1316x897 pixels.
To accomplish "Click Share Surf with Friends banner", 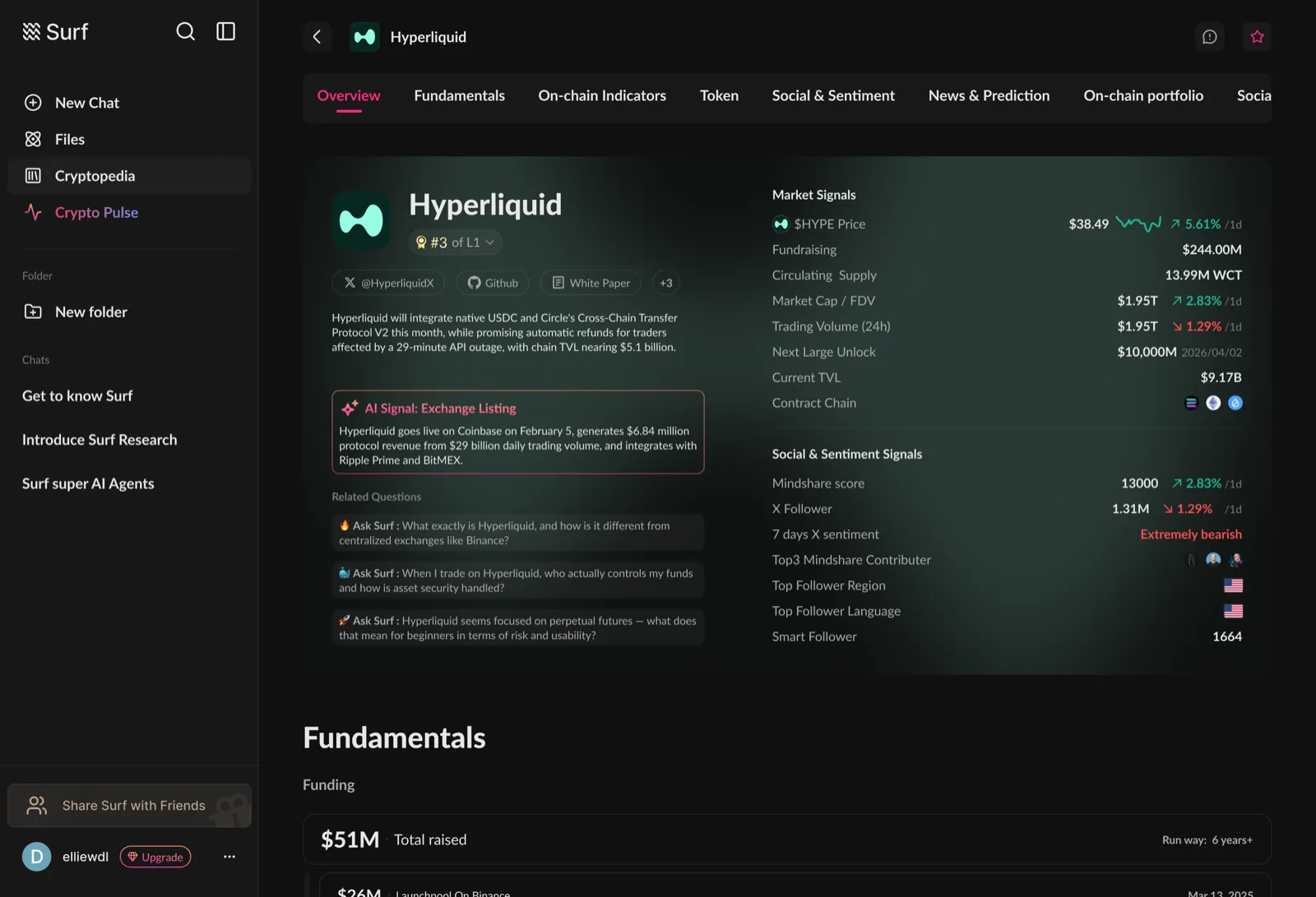I will coord(129,806).
